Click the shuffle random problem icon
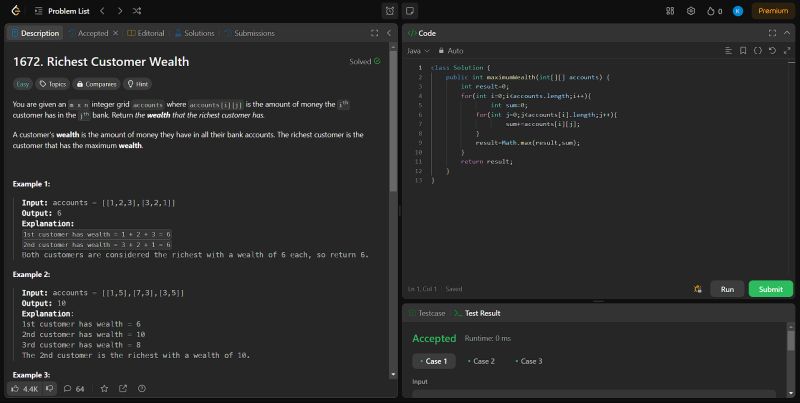 click(x=136, y=11)
